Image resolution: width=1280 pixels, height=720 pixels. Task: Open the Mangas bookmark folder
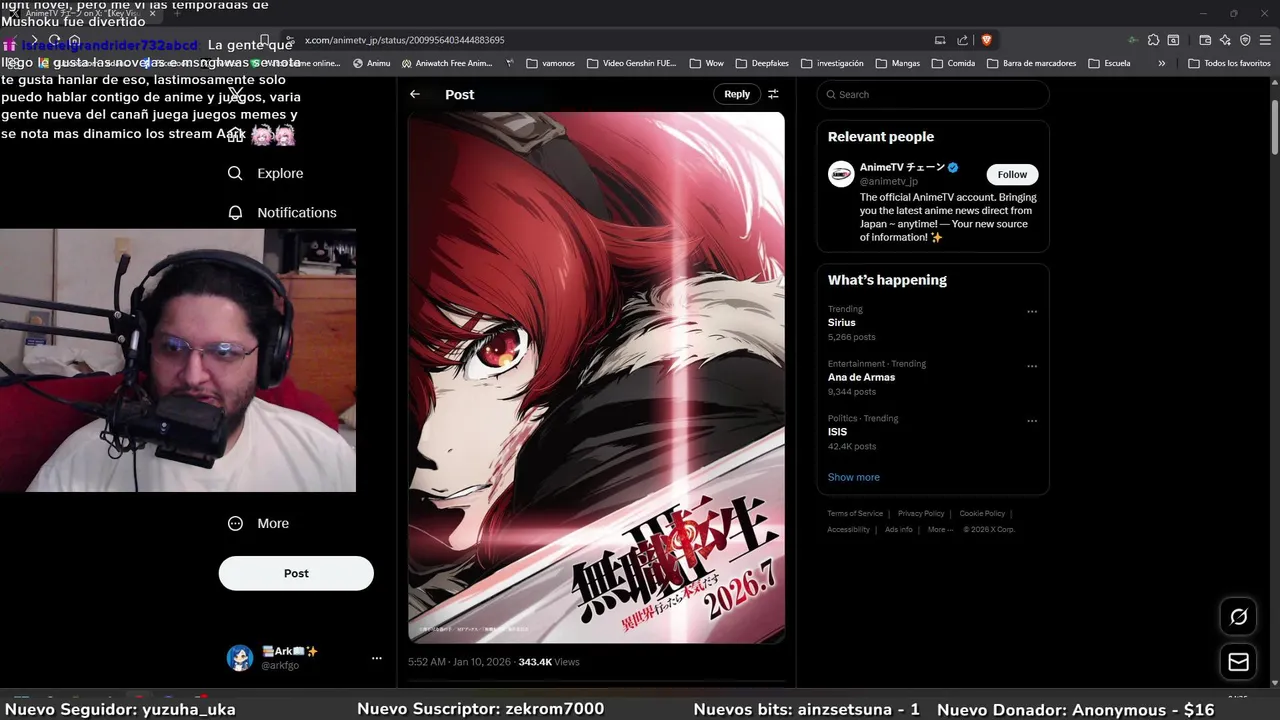[897, 63]
